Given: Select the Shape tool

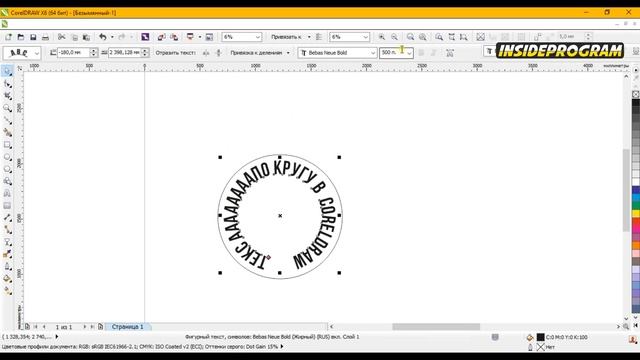Looking at the screenshot, I should tap(7, 84).
